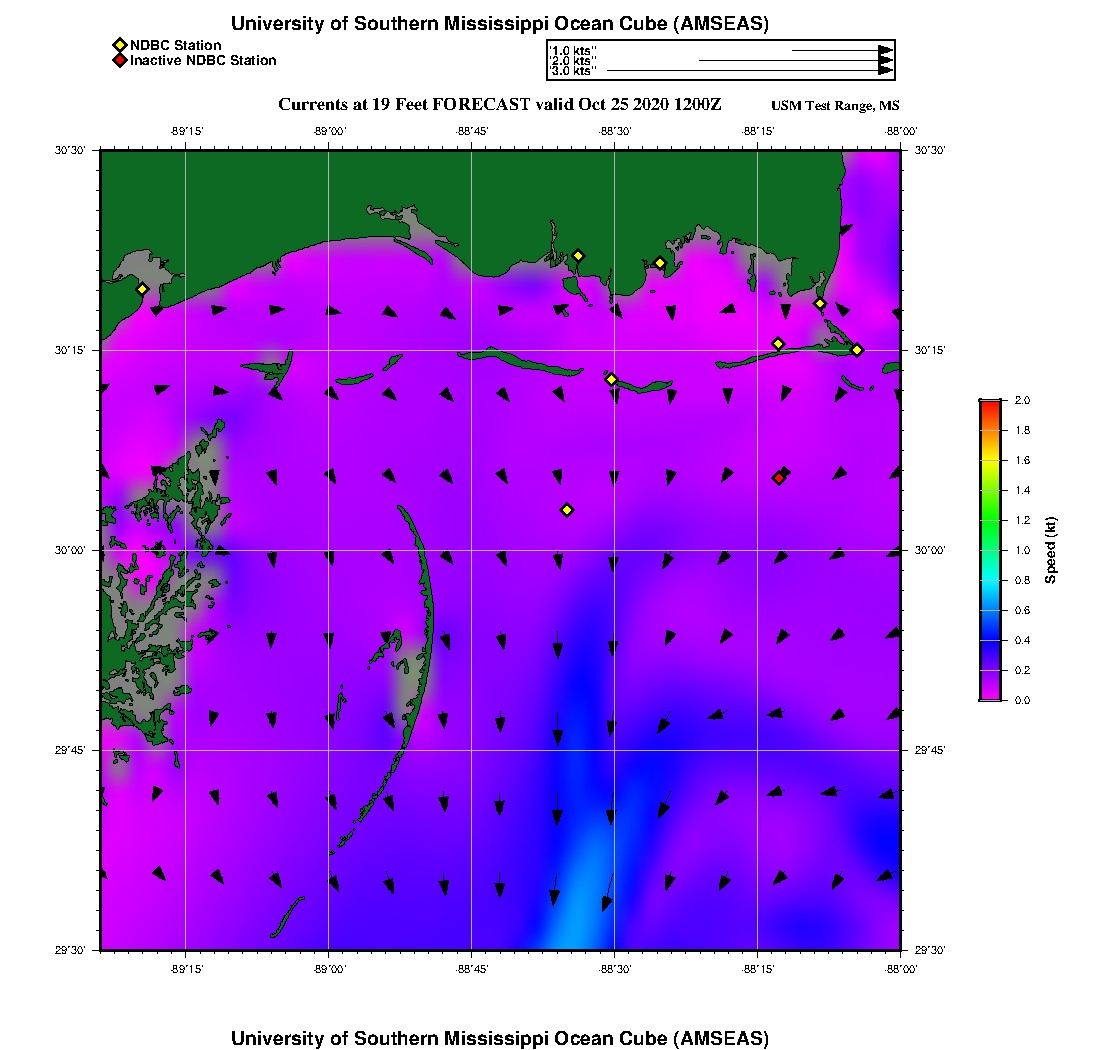
Task: Click the 1.0 tick label on the color bar
Action: click(x=1022, y=550)
